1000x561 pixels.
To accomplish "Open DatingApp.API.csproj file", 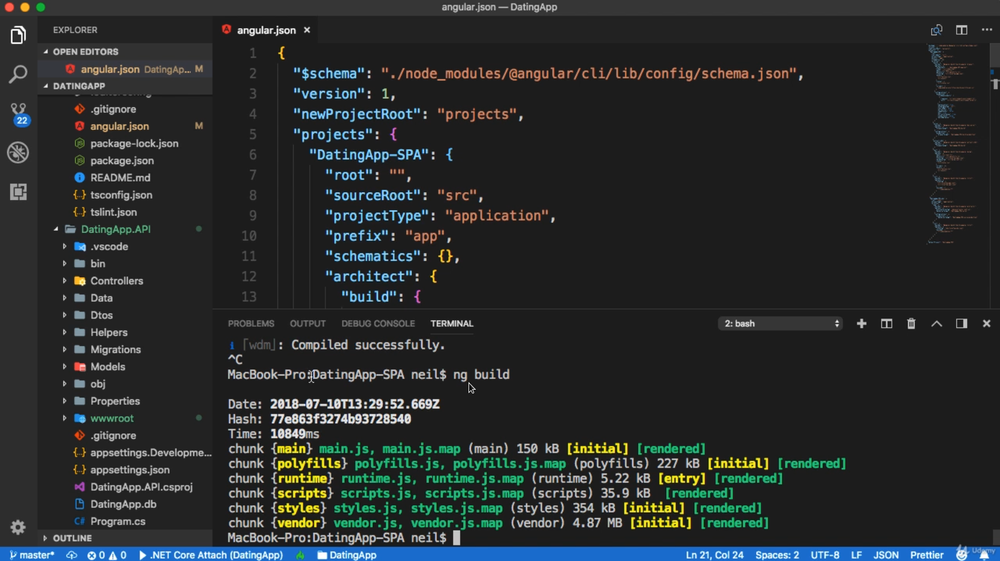I will (x=125, y=487).
